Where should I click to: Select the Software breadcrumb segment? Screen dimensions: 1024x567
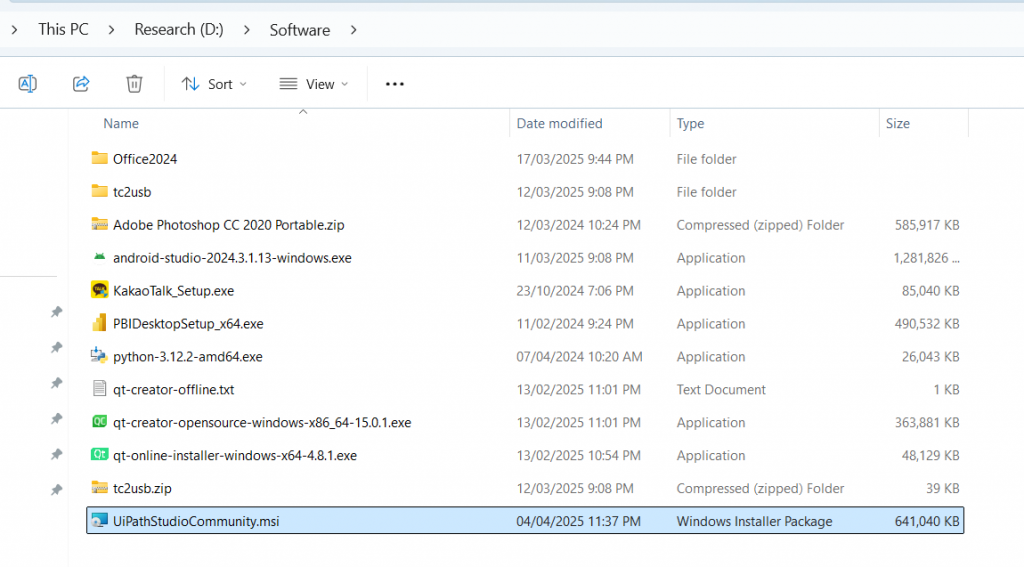(x=300, y=29)
